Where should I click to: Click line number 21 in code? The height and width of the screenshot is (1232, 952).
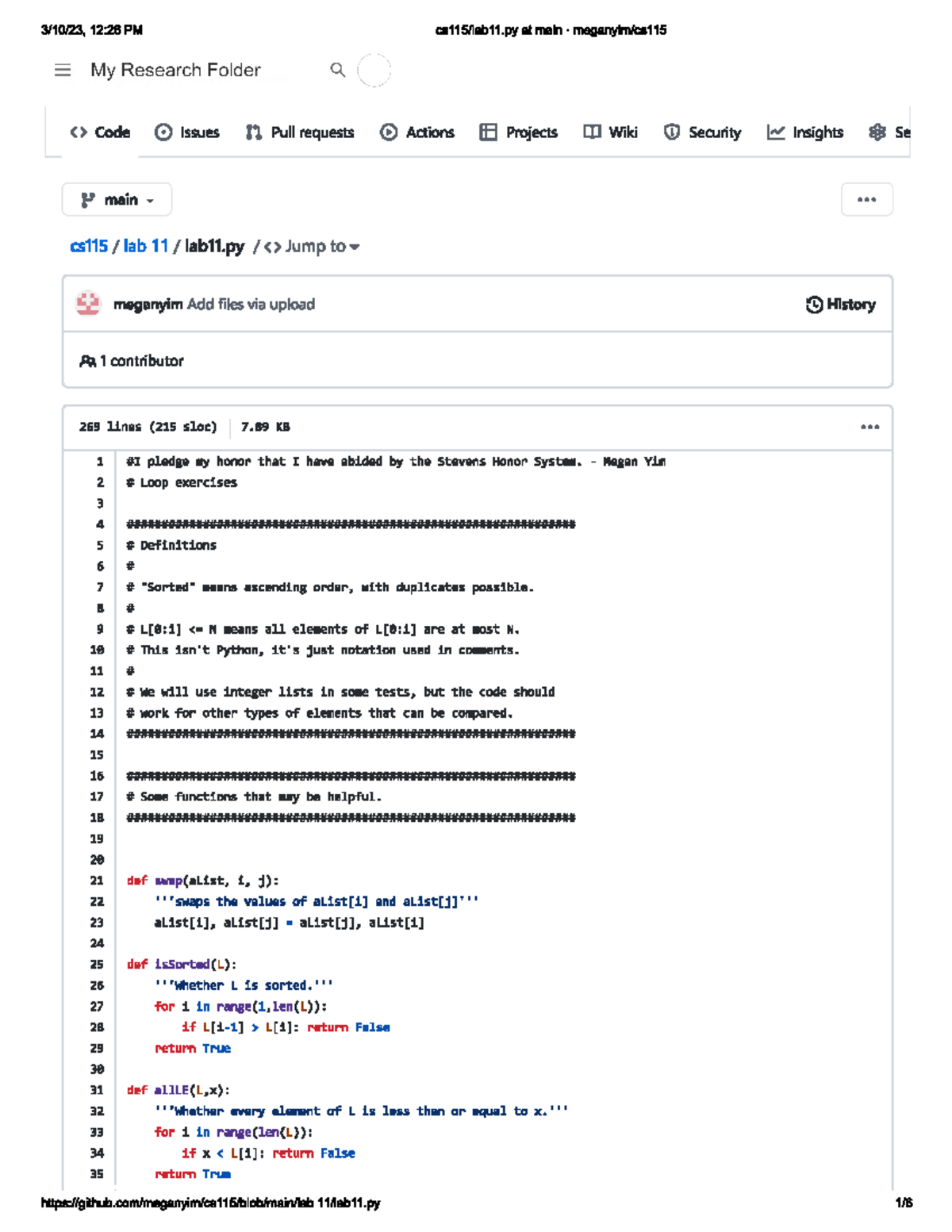97,881
